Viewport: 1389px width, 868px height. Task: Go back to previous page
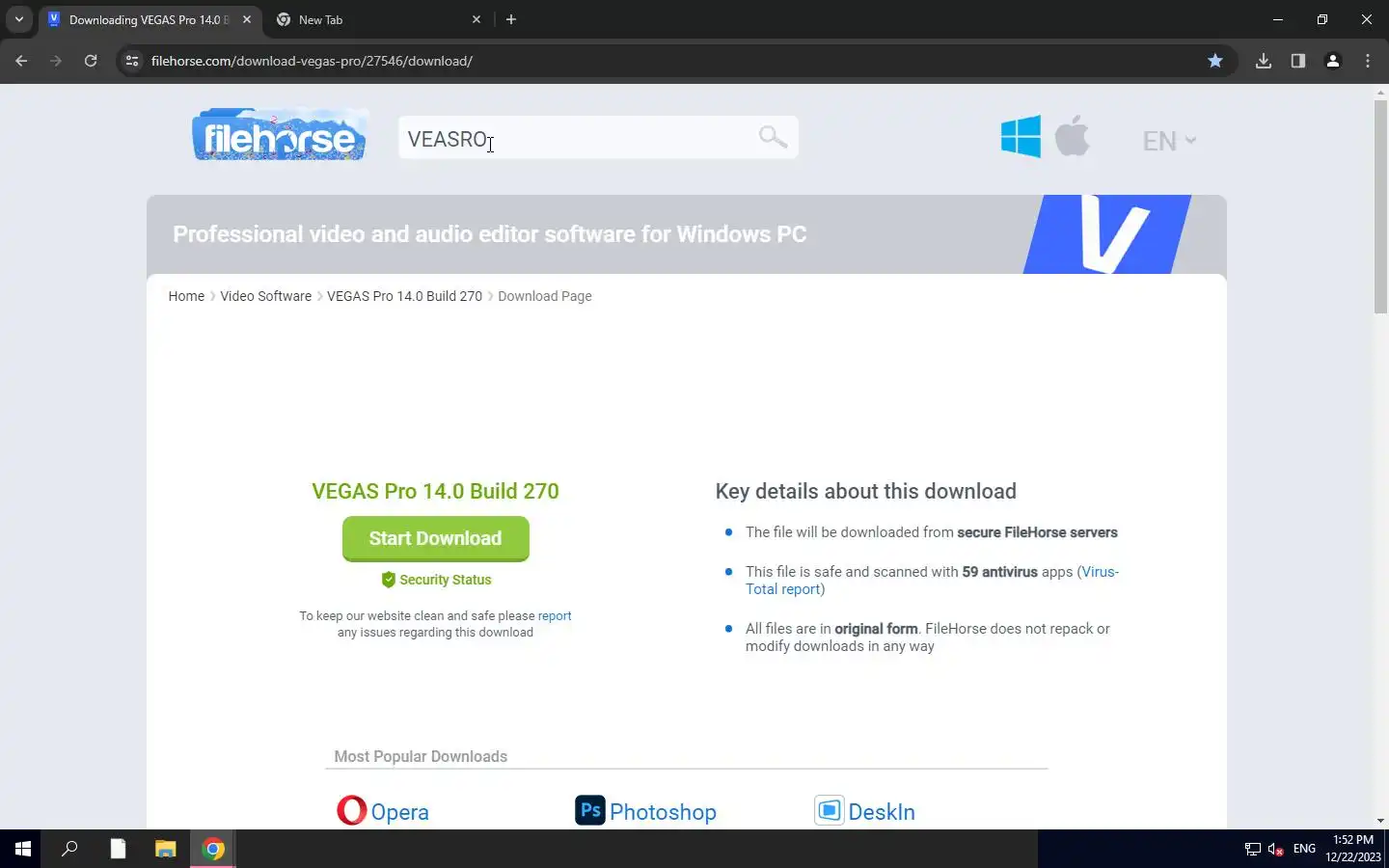[x=21, y=61]
